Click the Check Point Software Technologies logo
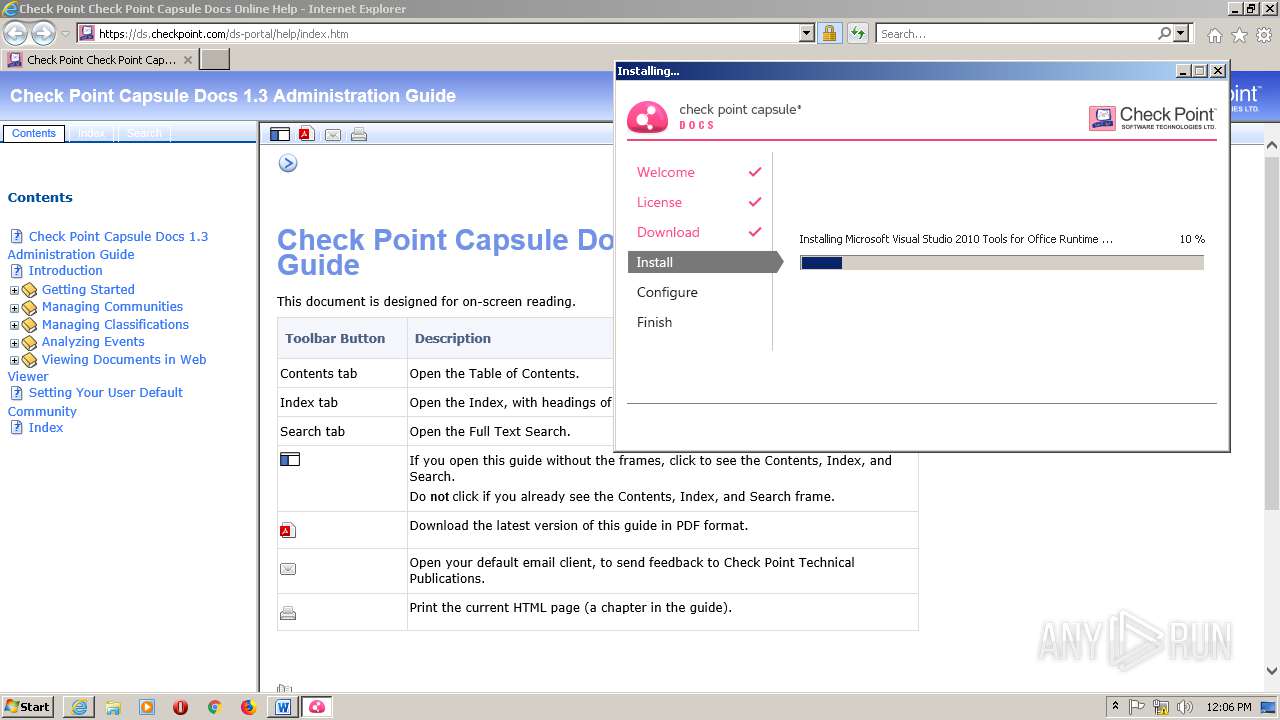 1152,118
